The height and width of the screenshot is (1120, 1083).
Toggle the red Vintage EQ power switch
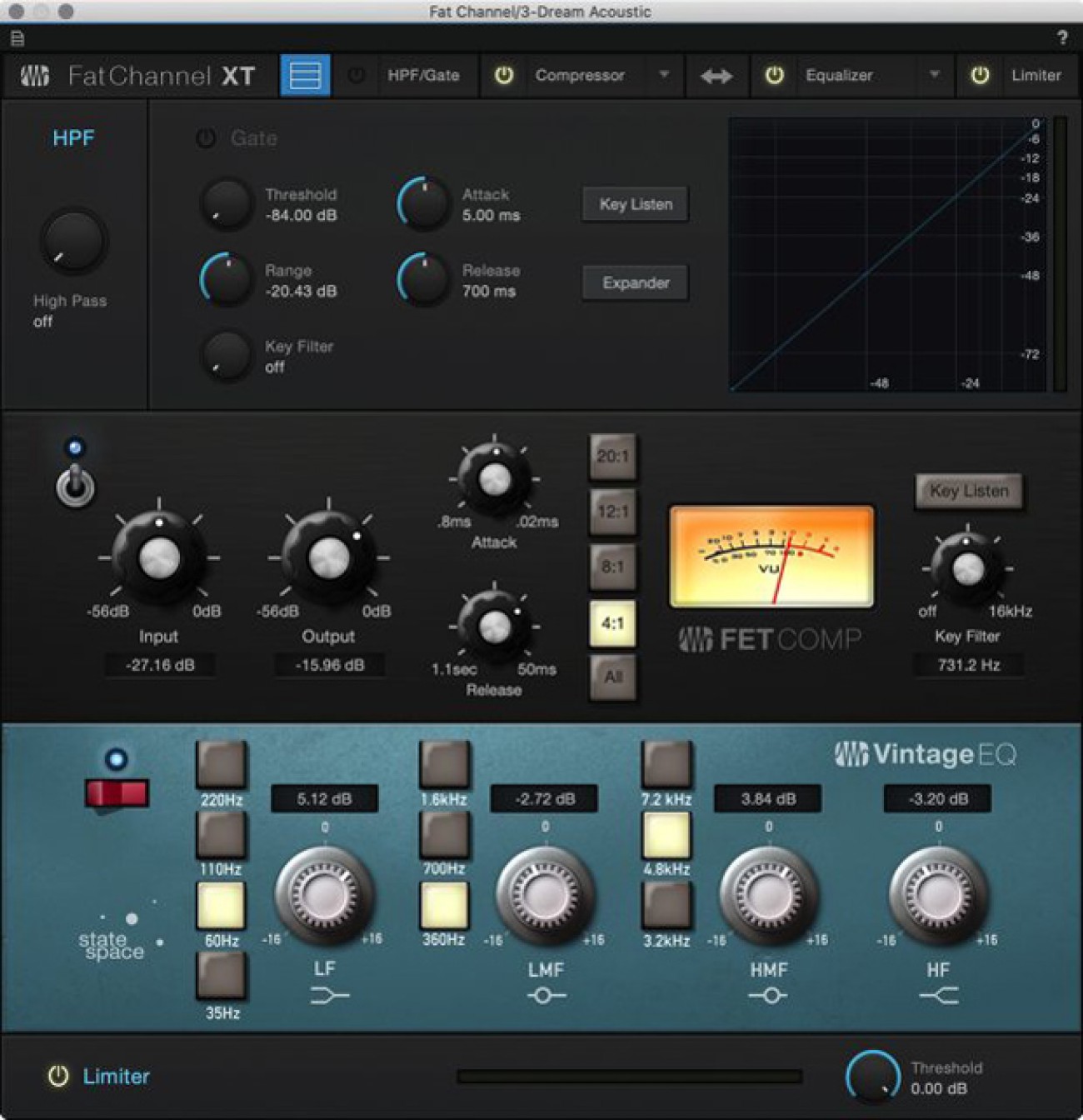click(x=117, y=792)
